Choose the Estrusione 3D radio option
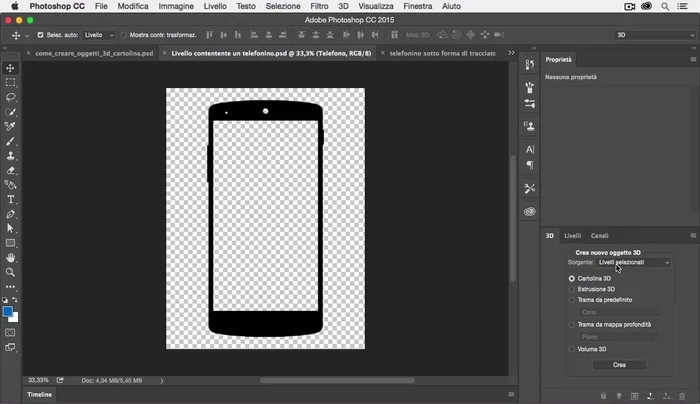700x404 pixels. point(572,289)
